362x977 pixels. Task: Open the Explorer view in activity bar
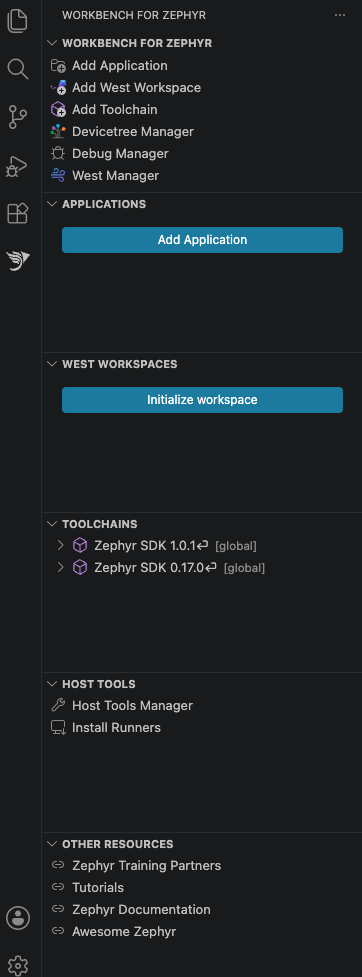click(x=17, y=21)
